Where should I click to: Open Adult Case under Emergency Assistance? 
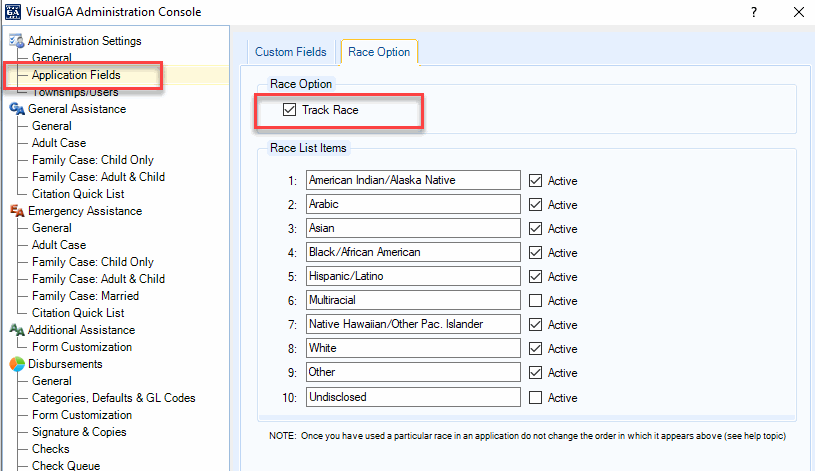click(x=59, y=244)
